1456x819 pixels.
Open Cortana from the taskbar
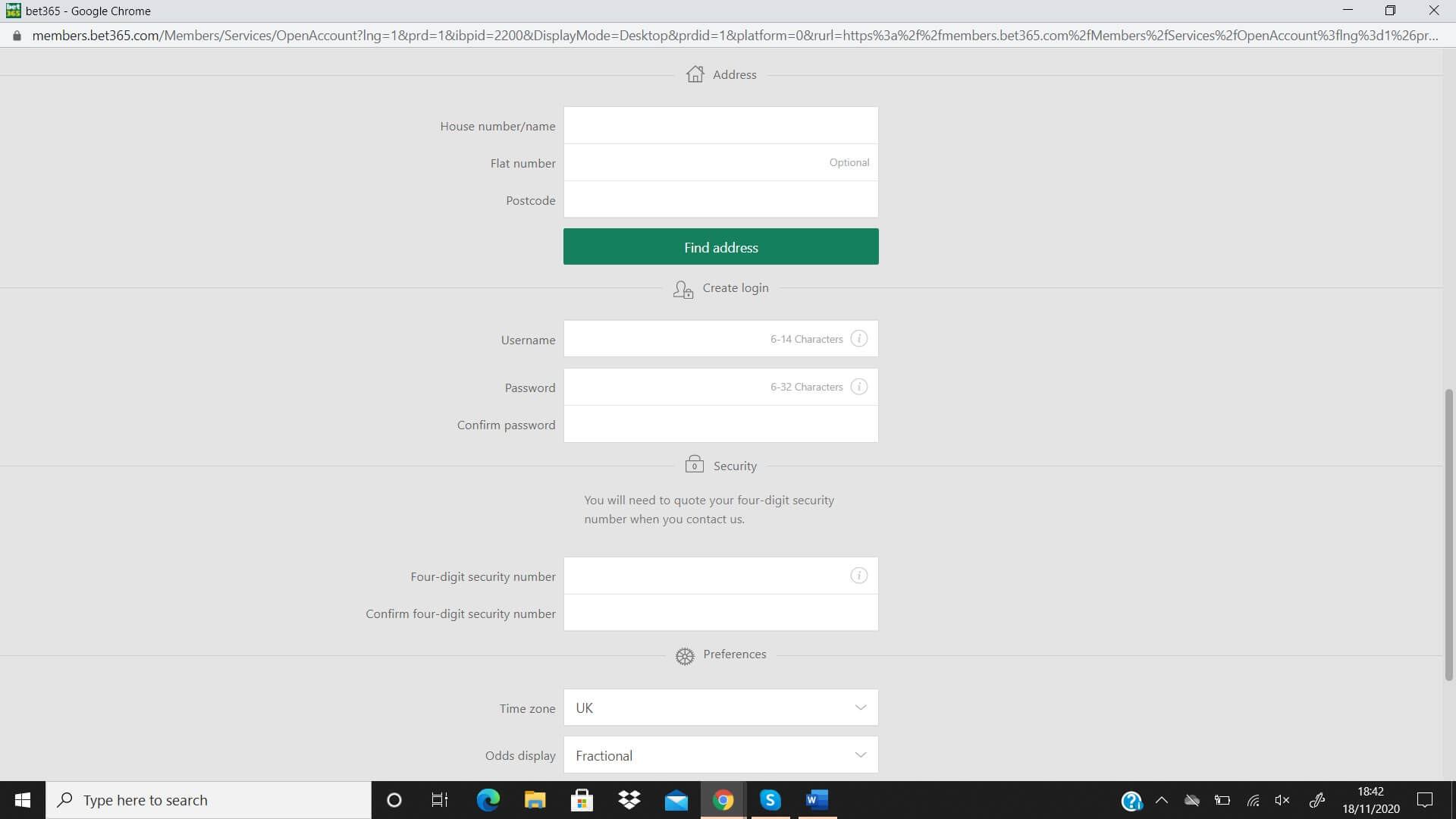coord(394,800)
